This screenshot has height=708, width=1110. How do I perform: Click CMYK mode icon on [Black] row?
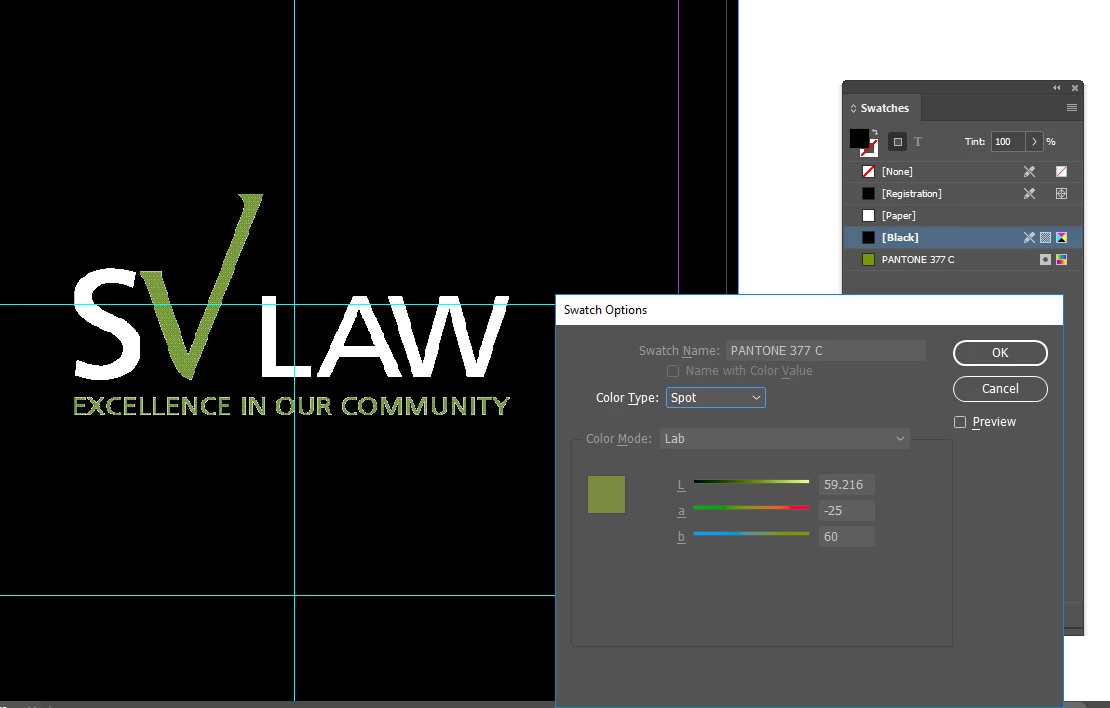pos(1061,237)
